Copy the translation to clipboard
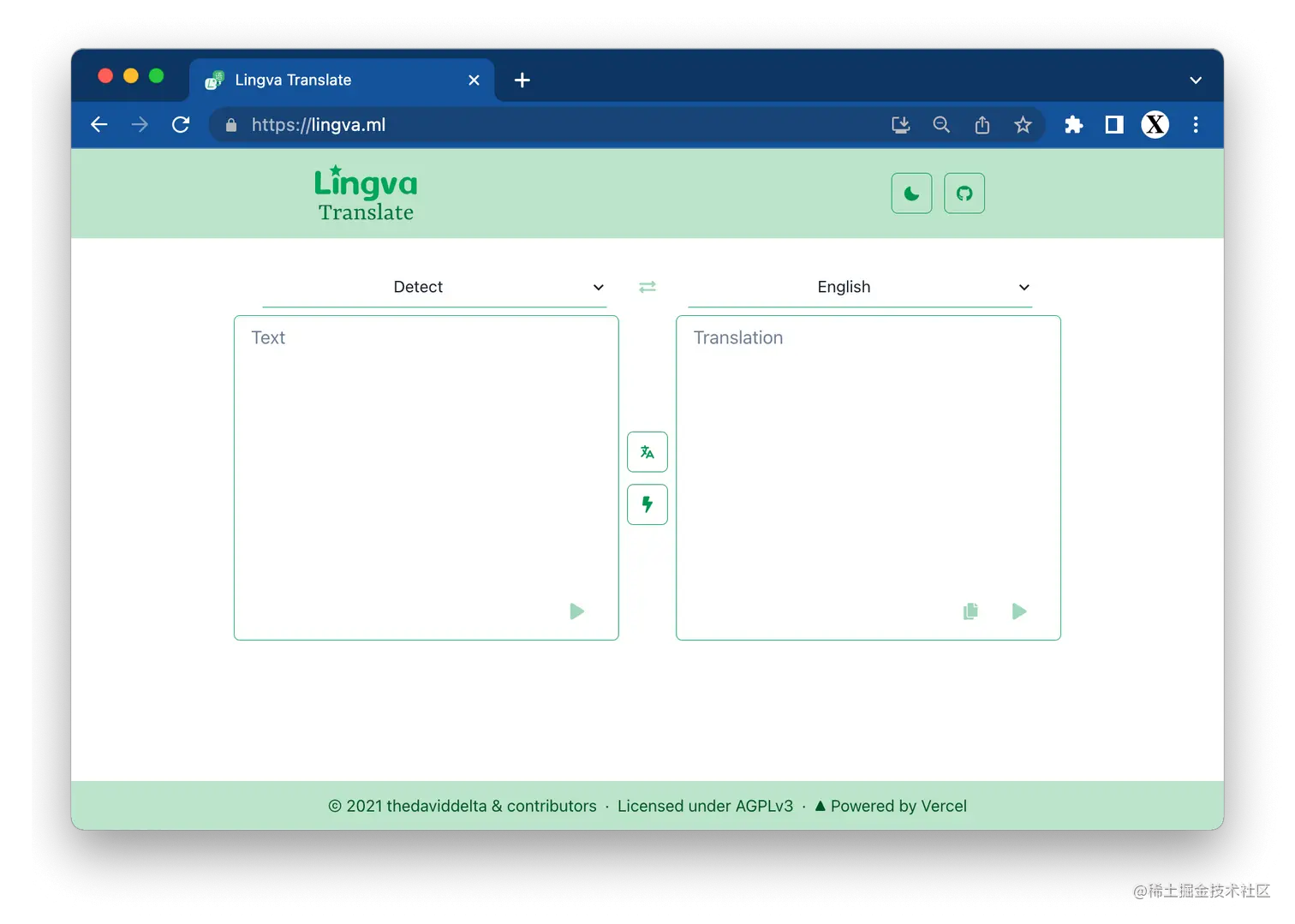 click(970, 611)
